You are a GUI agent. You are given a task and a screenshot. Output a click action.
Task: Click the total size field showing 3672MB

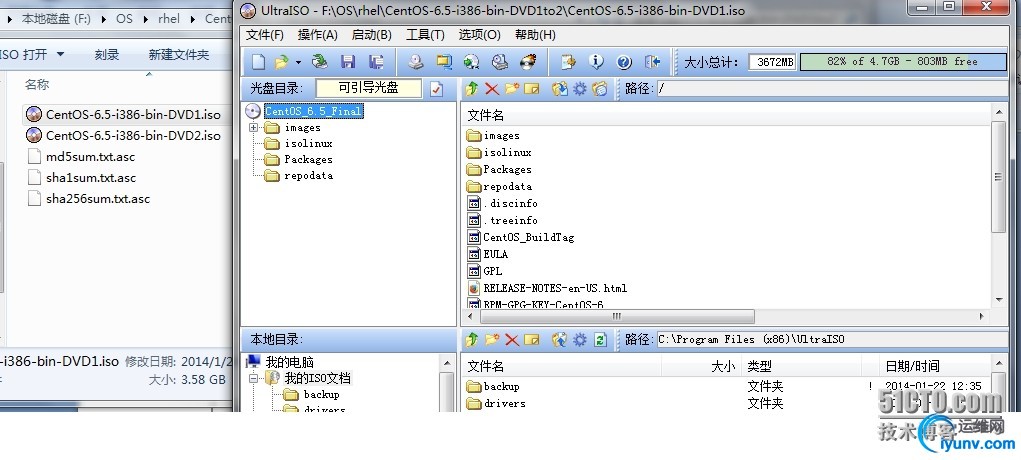click(x=772, y=62)
